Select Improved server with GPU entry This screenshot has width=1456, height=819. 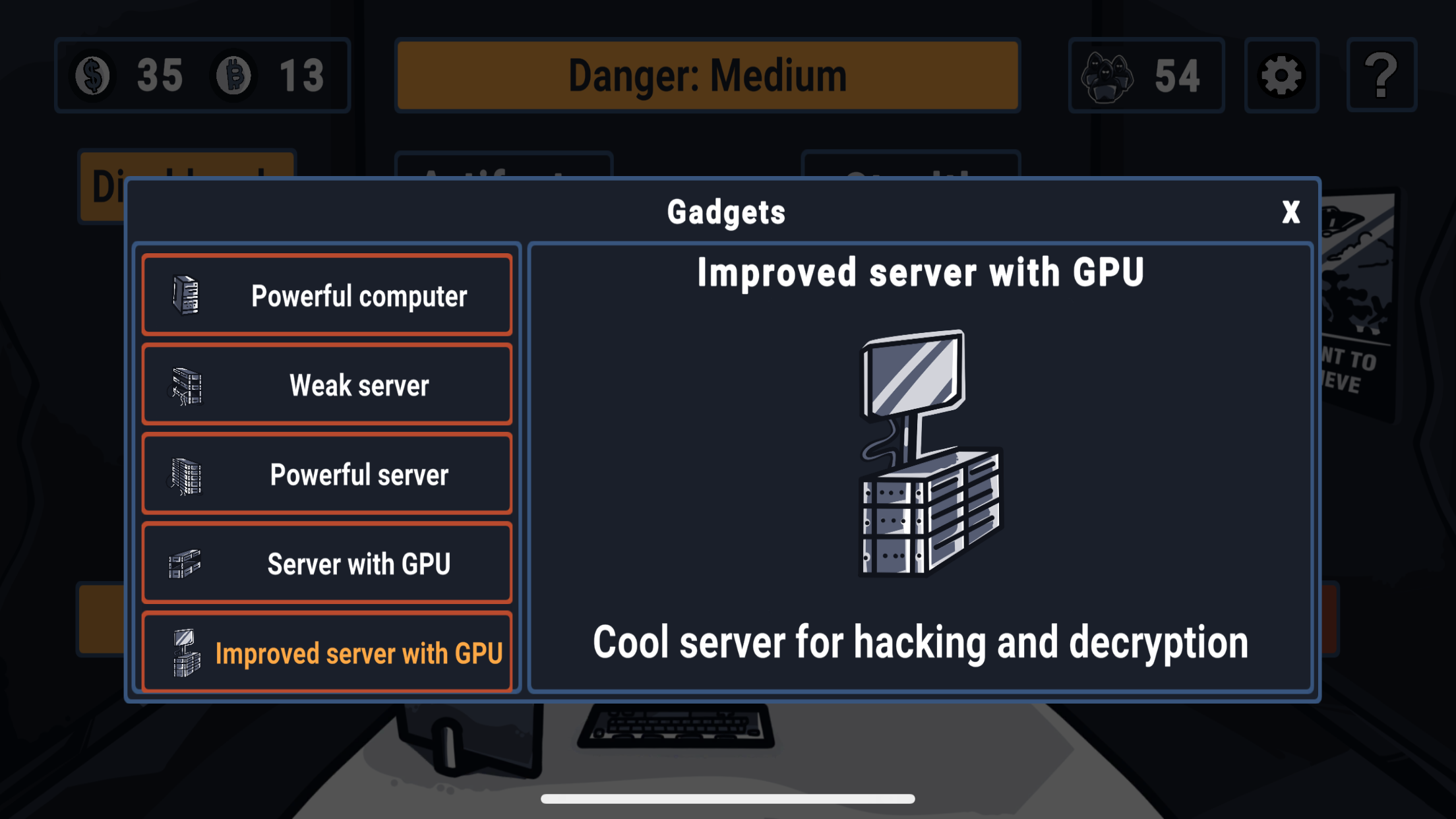point(327,653)
